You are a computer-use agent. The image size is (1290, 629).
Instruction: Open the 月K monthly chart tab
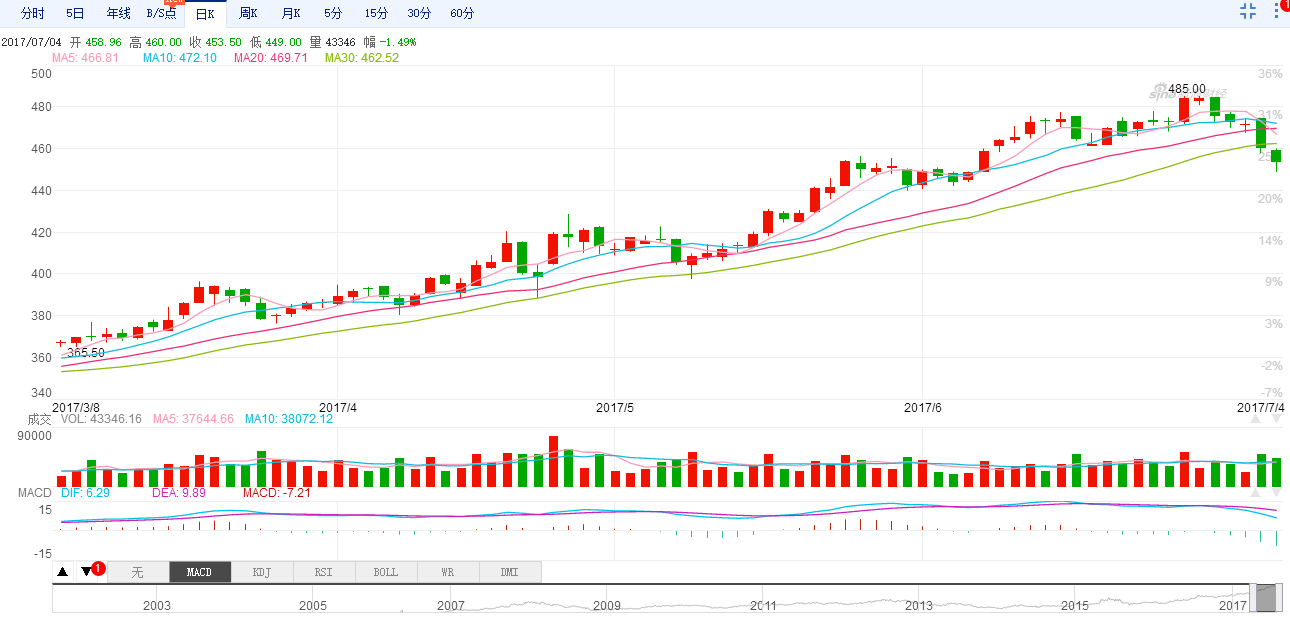tap(291, 13)
